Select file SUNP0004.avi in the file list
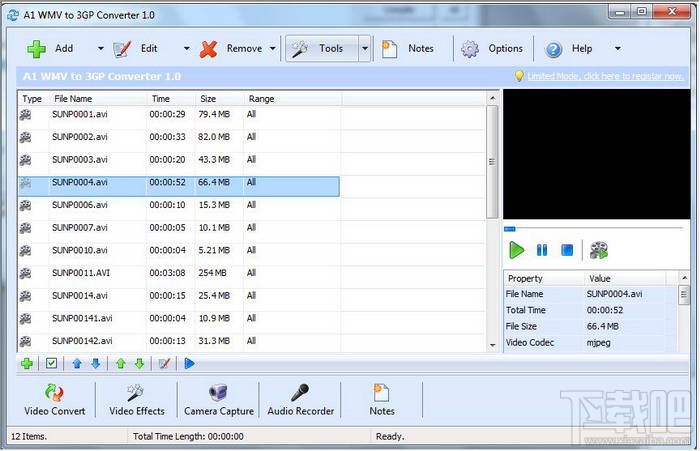 click(179, 186)
